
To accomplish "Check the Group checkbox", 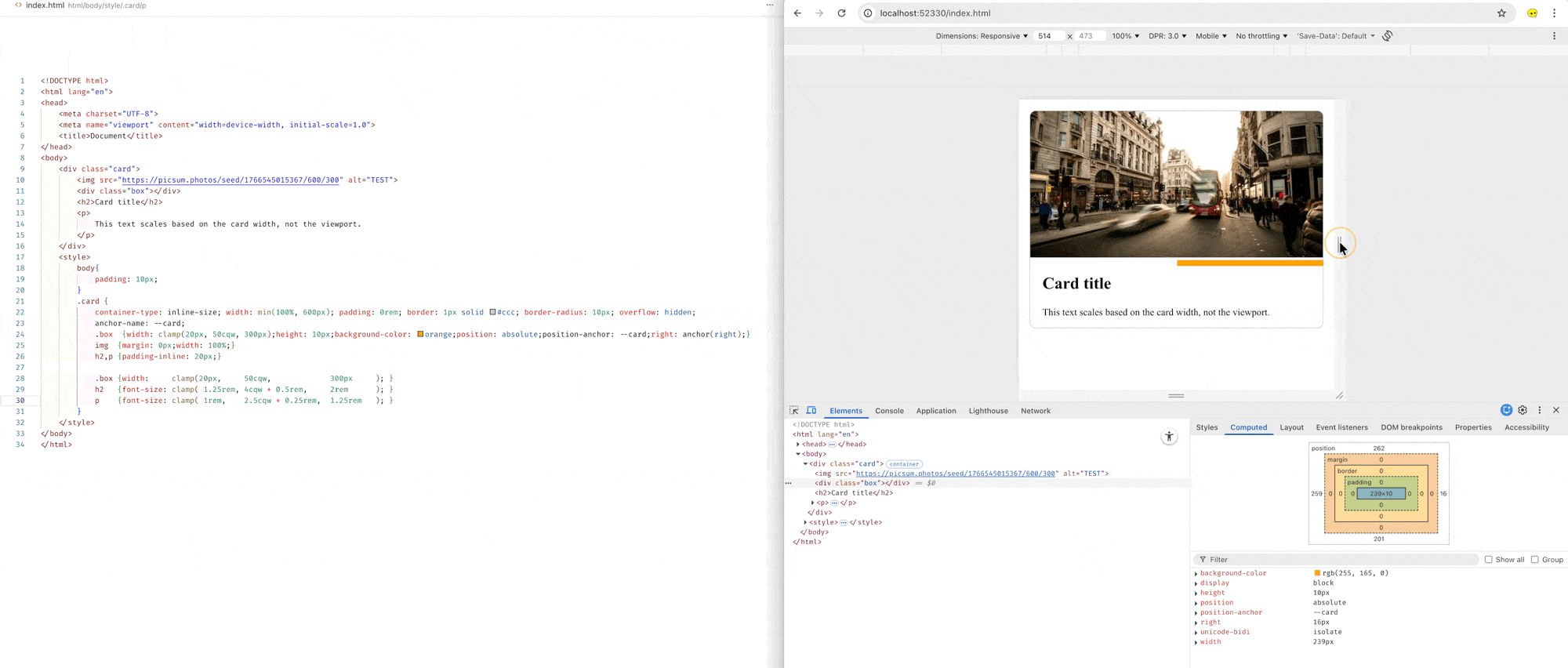I will pos(1534,560).
